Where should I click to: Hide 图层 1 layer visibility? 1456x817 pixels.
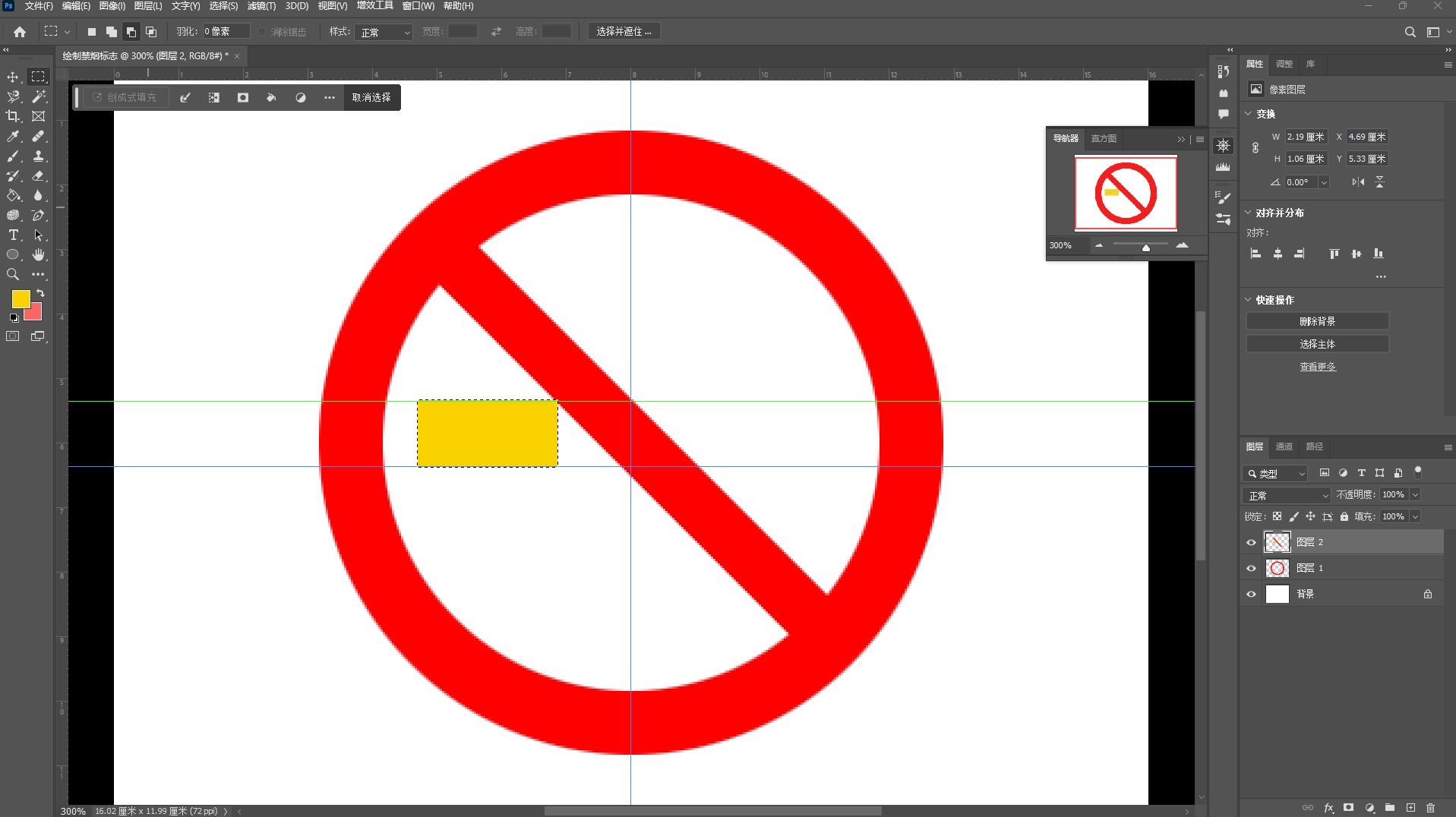click(1251, 568)
